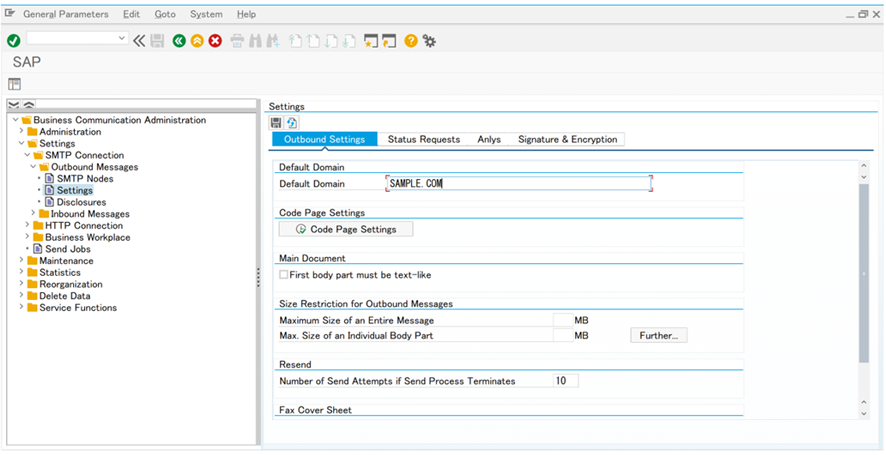Collapse Business Communication Administration root node
Viewport: 886px width, 455px height.
(15, 120)
